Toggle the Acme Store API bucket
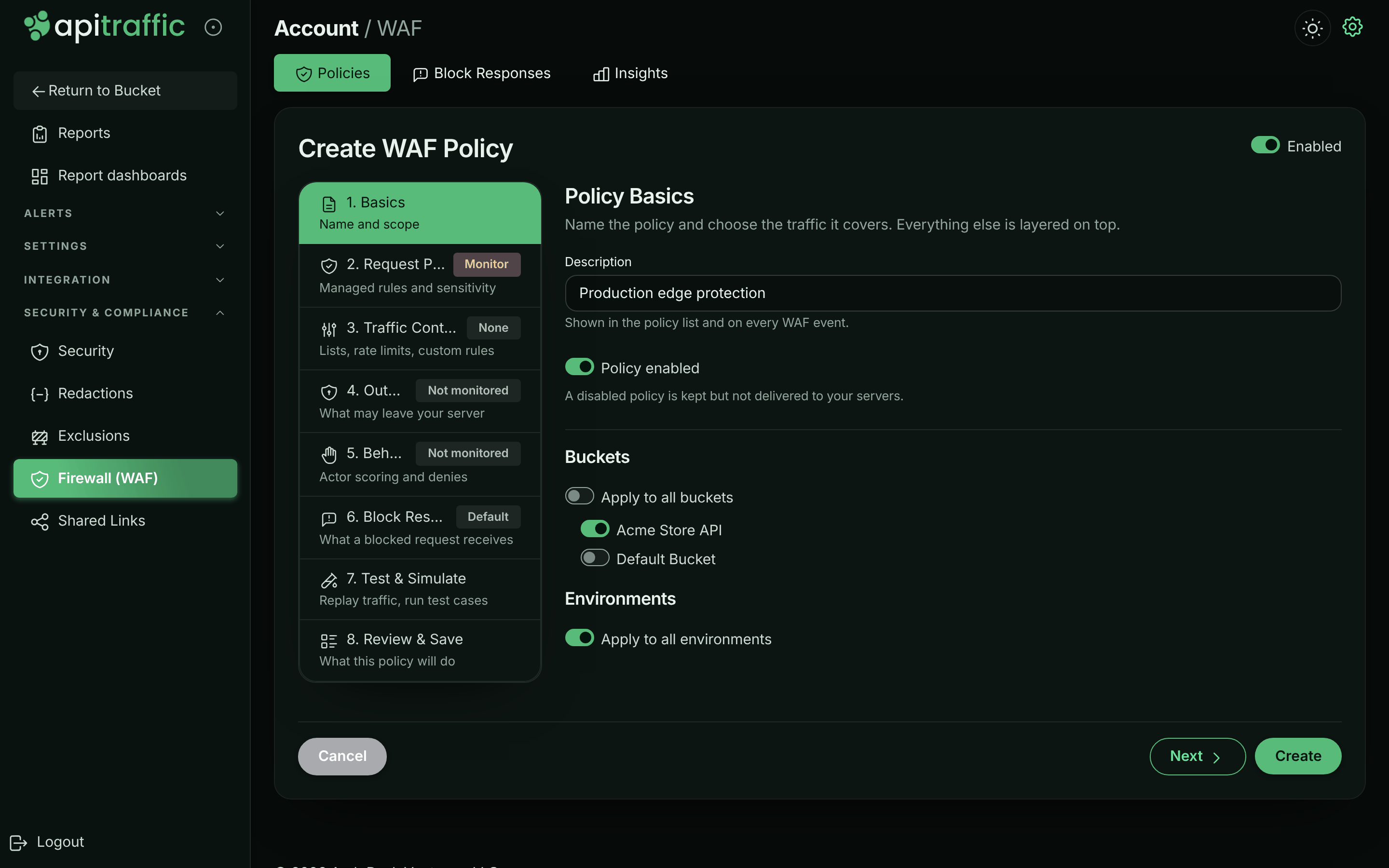1389x868 pixels. tap(595, 529)
